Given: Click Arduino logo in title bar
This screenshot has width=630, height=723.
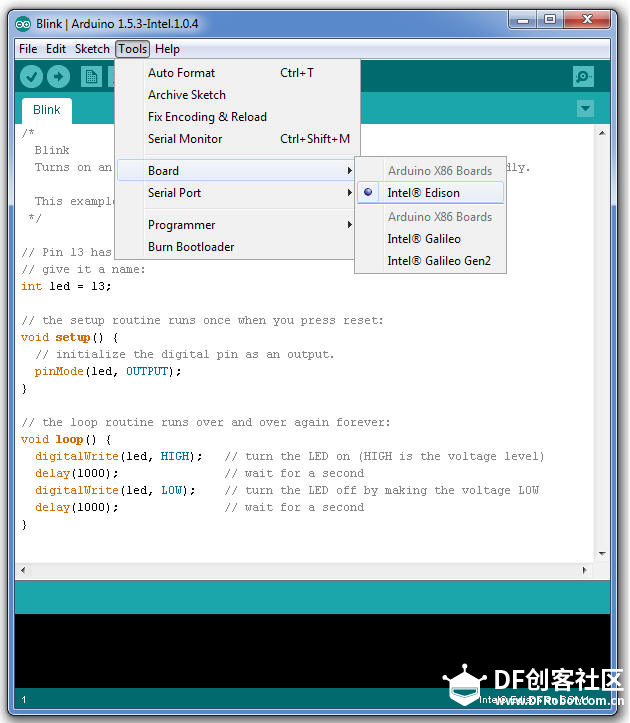Looking at the screenshot, I should coord(23,24).
